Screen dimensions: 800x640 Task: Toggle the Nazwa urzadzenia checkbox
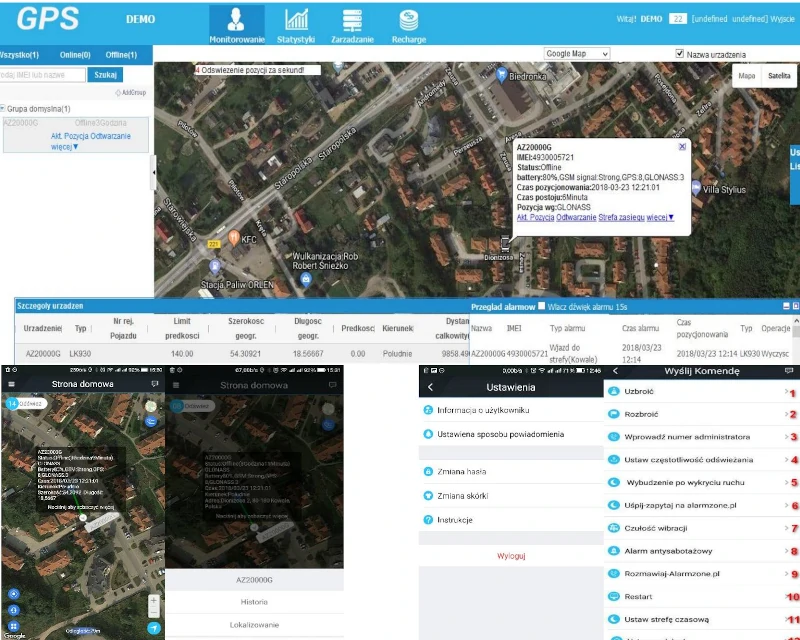coord(680,54)
